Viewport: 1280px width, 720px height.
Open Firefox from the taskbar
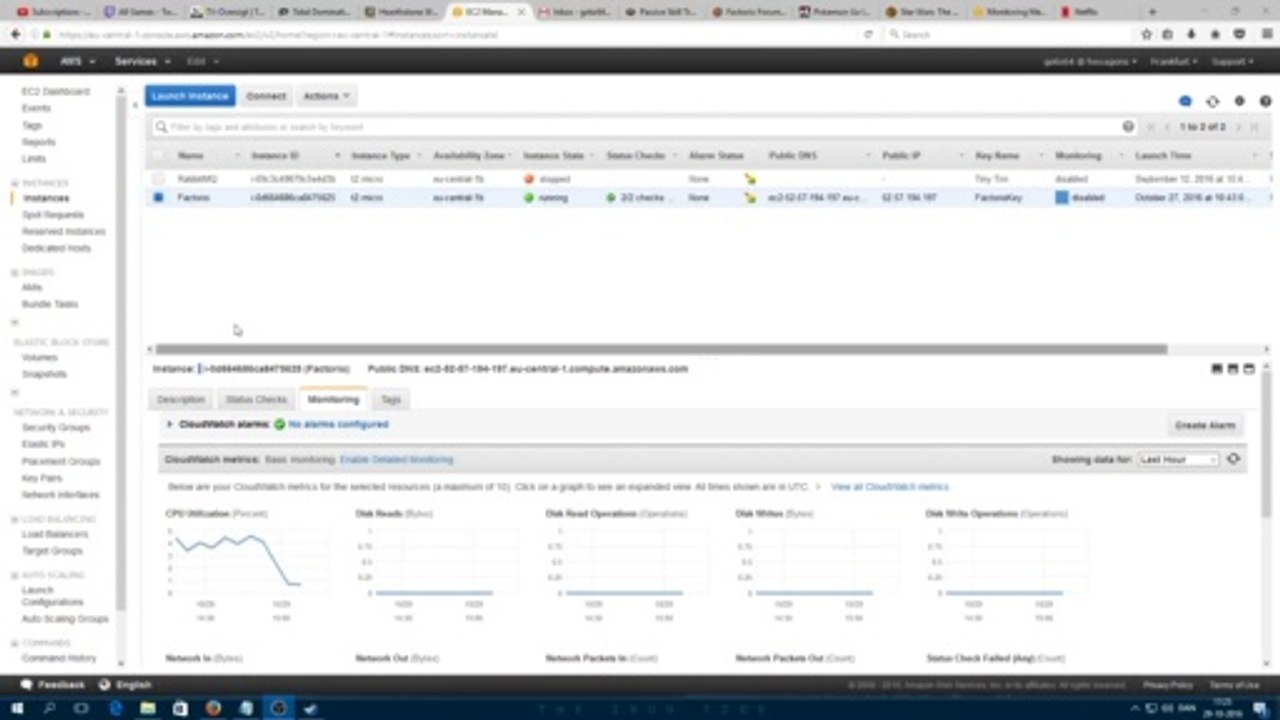(x=213, y=708)
